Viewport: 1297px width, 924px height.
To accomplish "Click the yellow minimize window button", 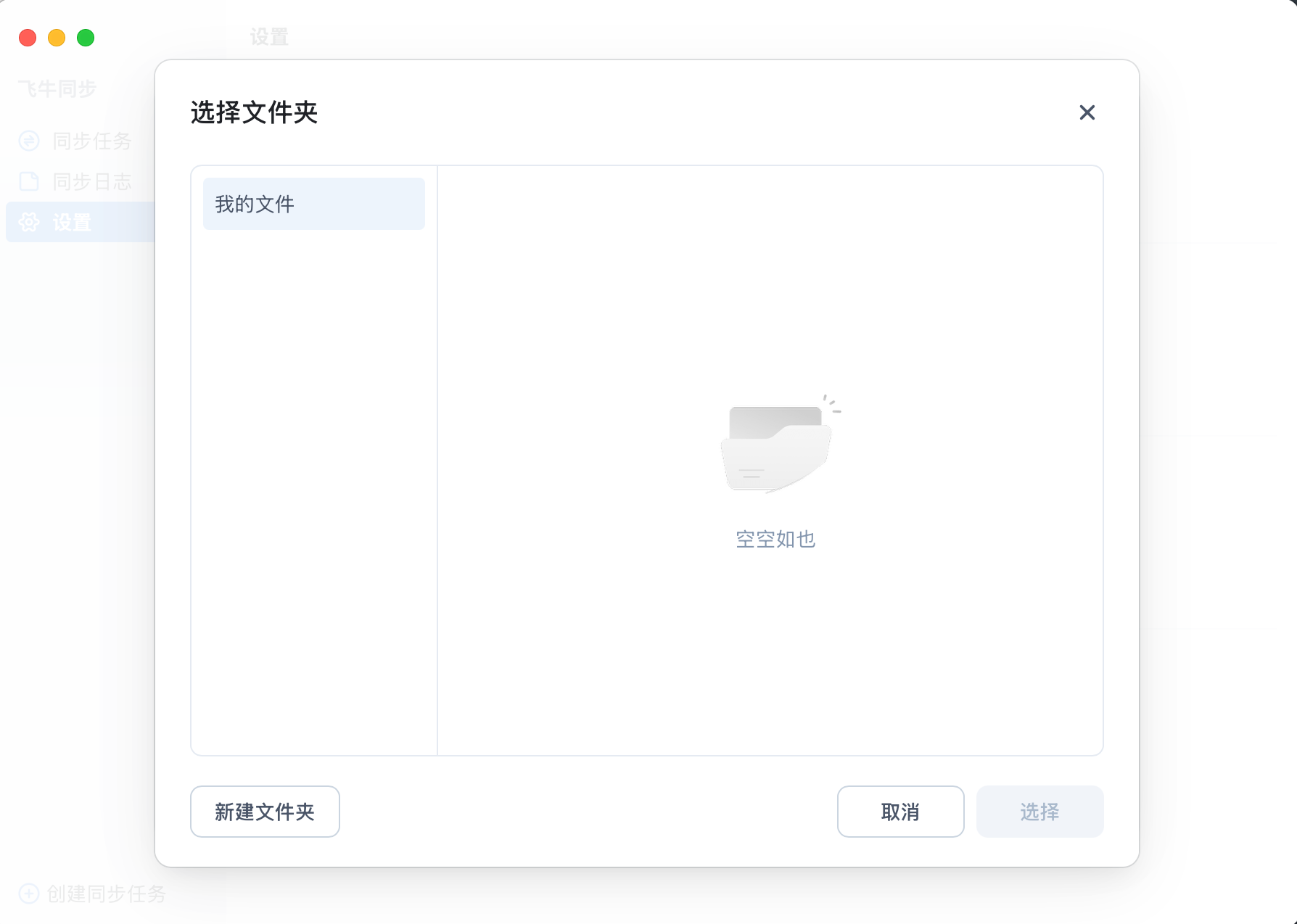I will coord(57,38).
